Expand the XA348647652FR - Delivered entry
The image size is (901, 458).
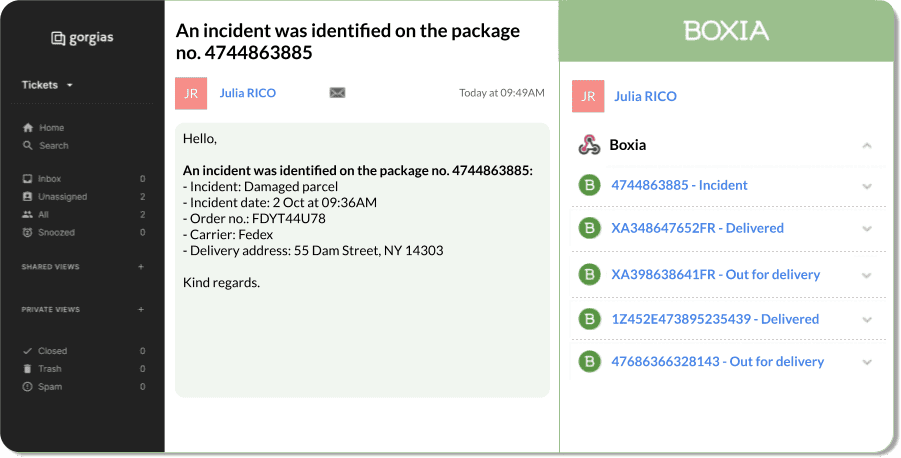coord(867,229)
